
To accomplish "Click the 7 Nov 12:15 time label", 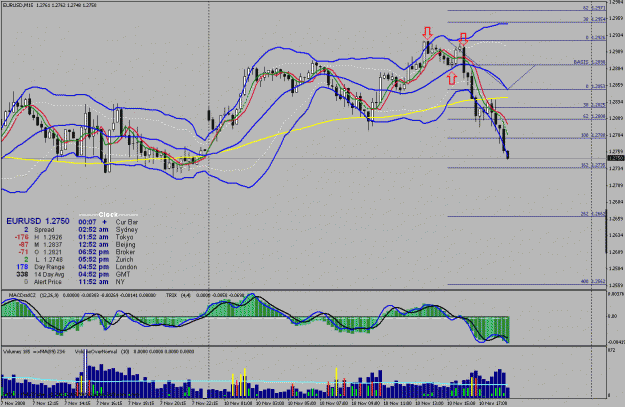I will point(46,403).
